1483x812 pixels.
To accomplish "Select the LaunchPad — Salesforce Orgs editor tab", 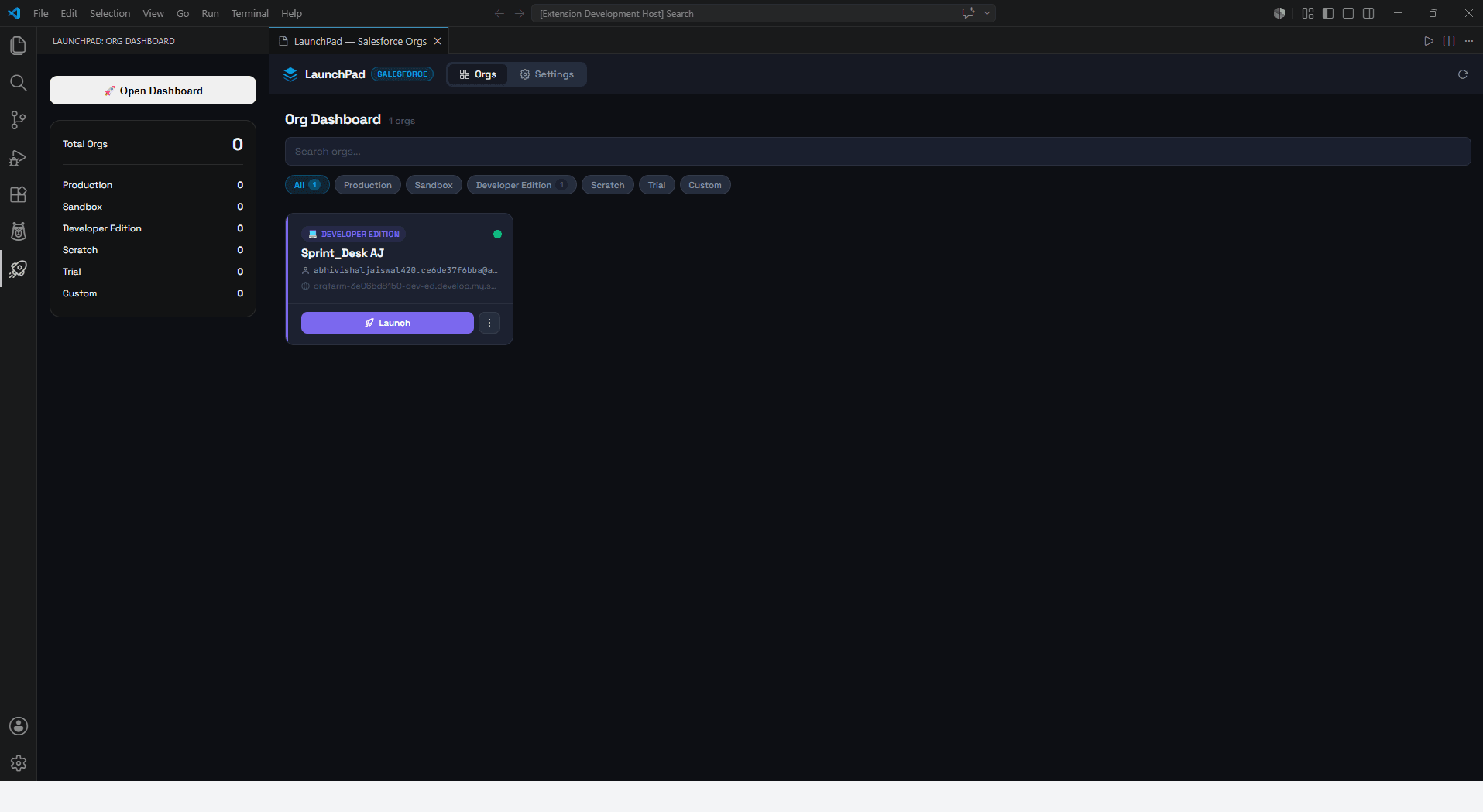I will [360, 41].
